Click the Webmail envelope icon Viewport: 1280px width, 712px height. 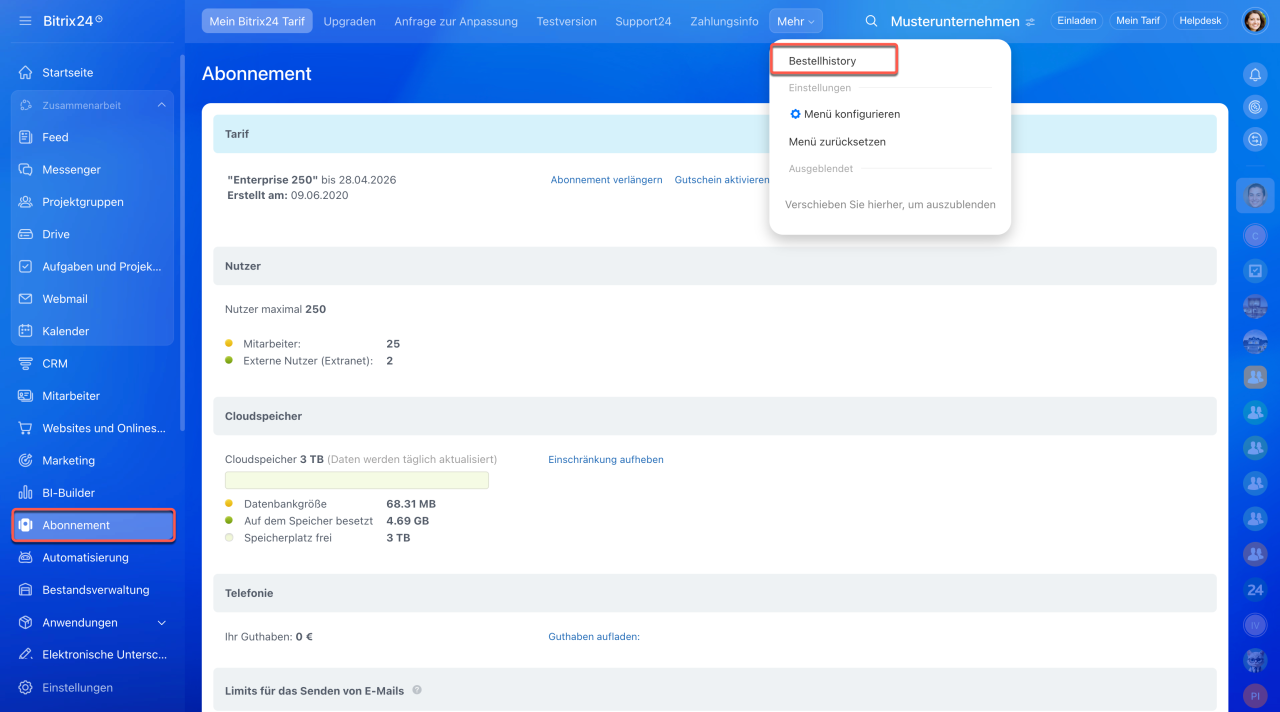(26, 299)
